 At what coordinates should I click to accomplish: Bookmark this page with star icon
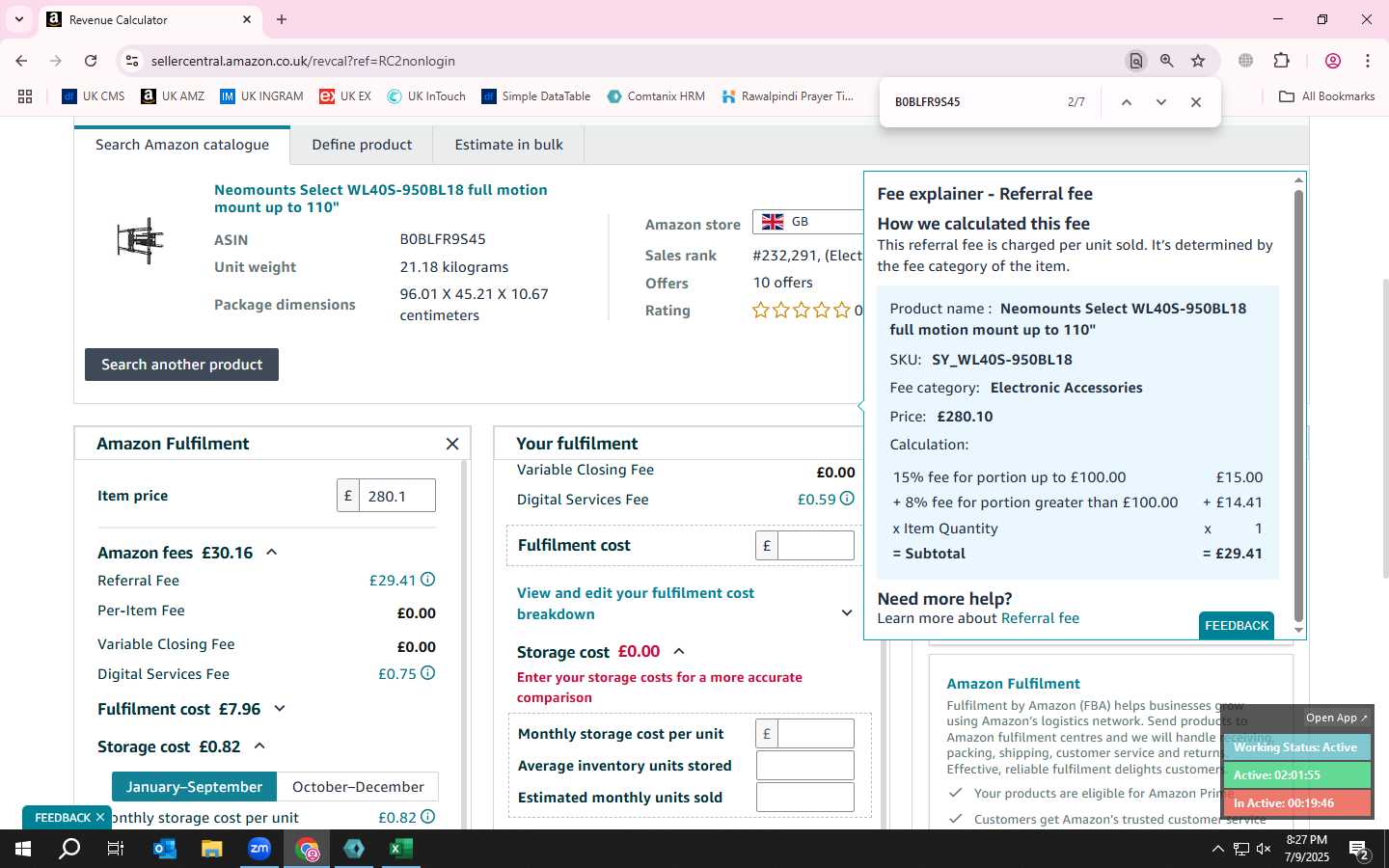coord(1198,61)
